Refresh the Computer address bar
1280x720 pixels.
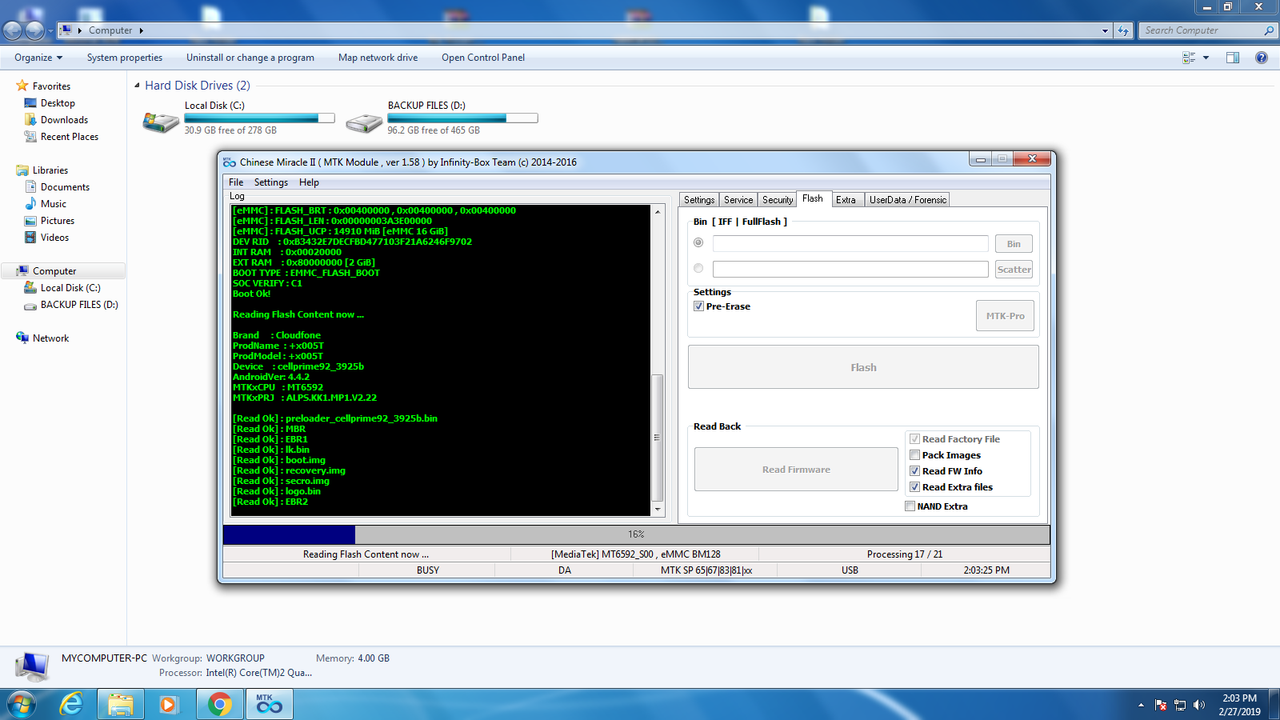point(1125,30)
